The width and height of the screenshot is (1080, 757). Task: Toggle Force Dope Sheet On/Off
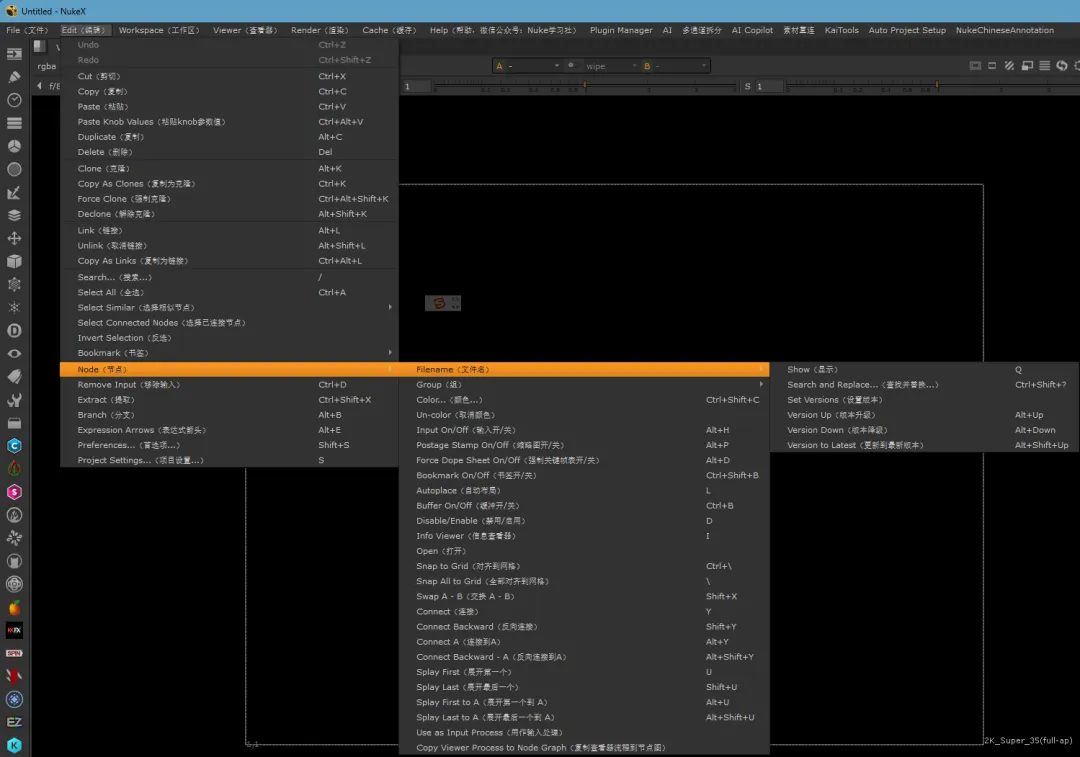583,460
